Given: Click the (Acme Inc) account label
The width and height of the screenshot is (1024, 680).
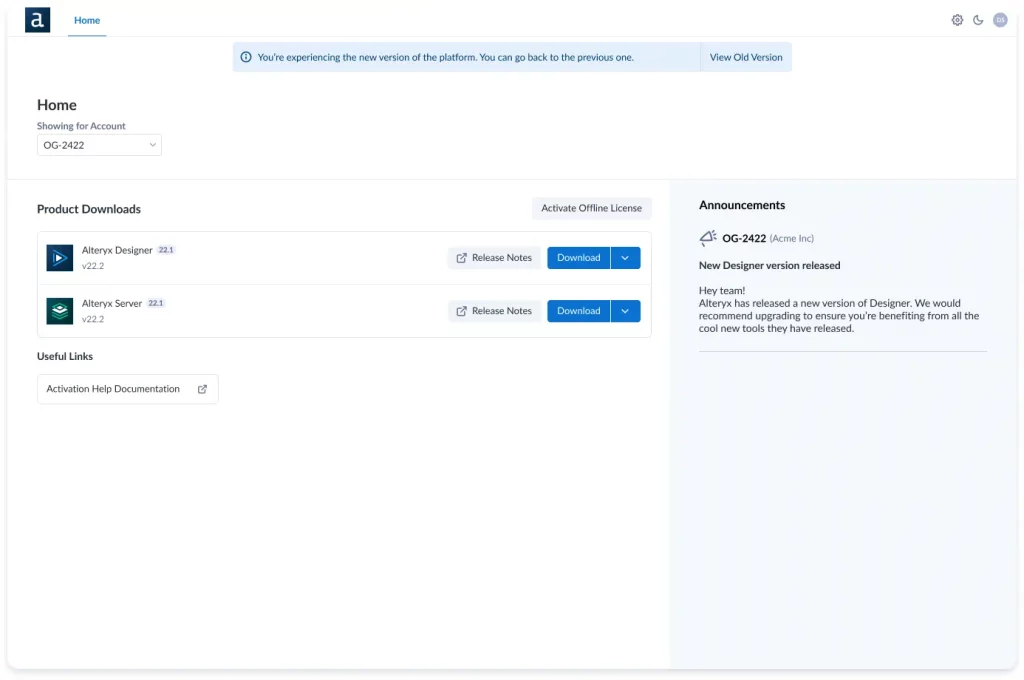Looking at the screenshot, I should 792,238.
